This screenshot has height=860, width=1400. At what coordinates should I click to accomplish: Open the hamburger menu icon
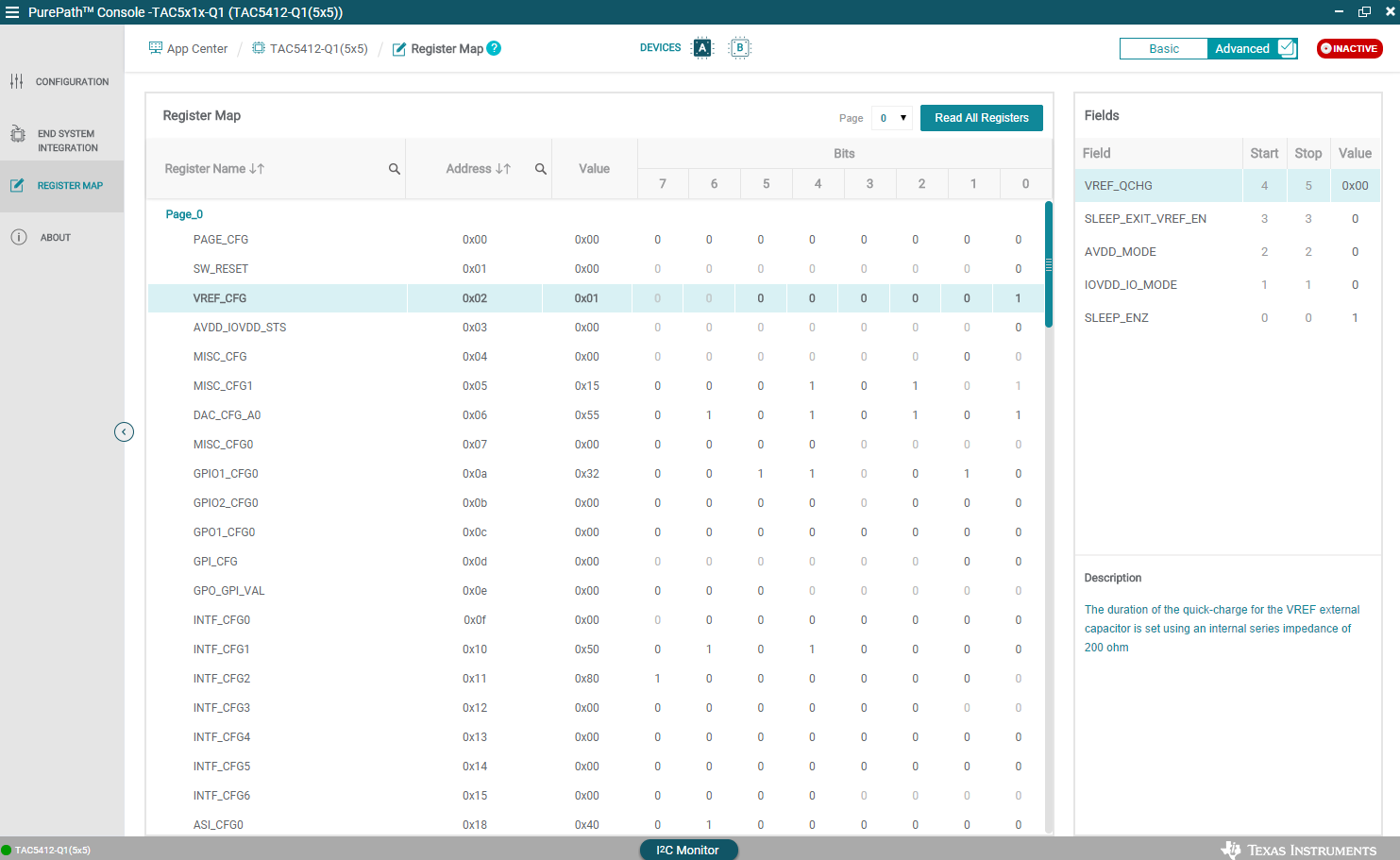click(12, 12)
